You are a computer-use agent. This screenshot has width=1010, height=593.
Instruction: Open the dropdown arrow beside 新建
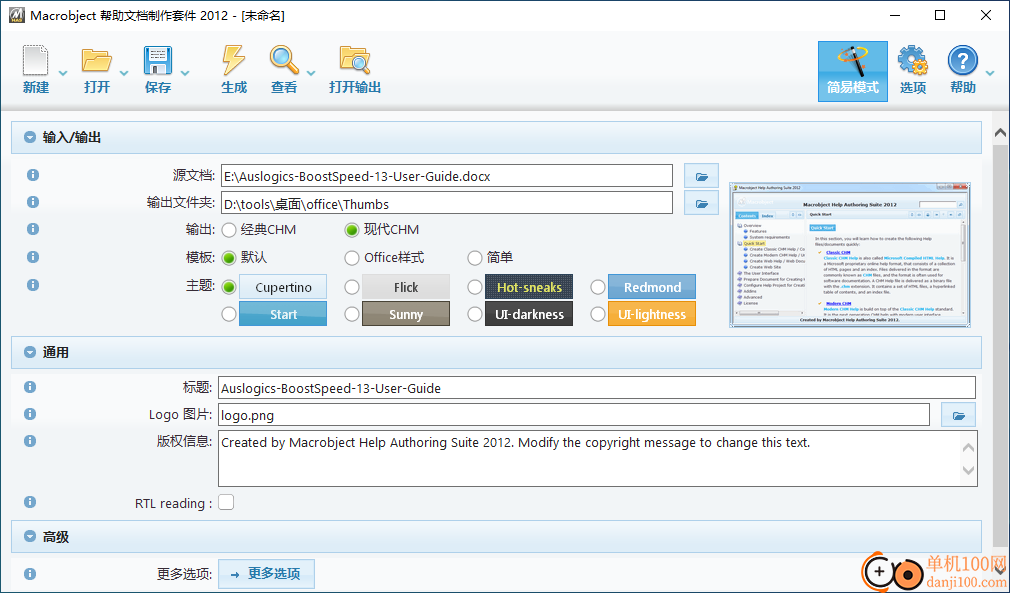(62, 73)
